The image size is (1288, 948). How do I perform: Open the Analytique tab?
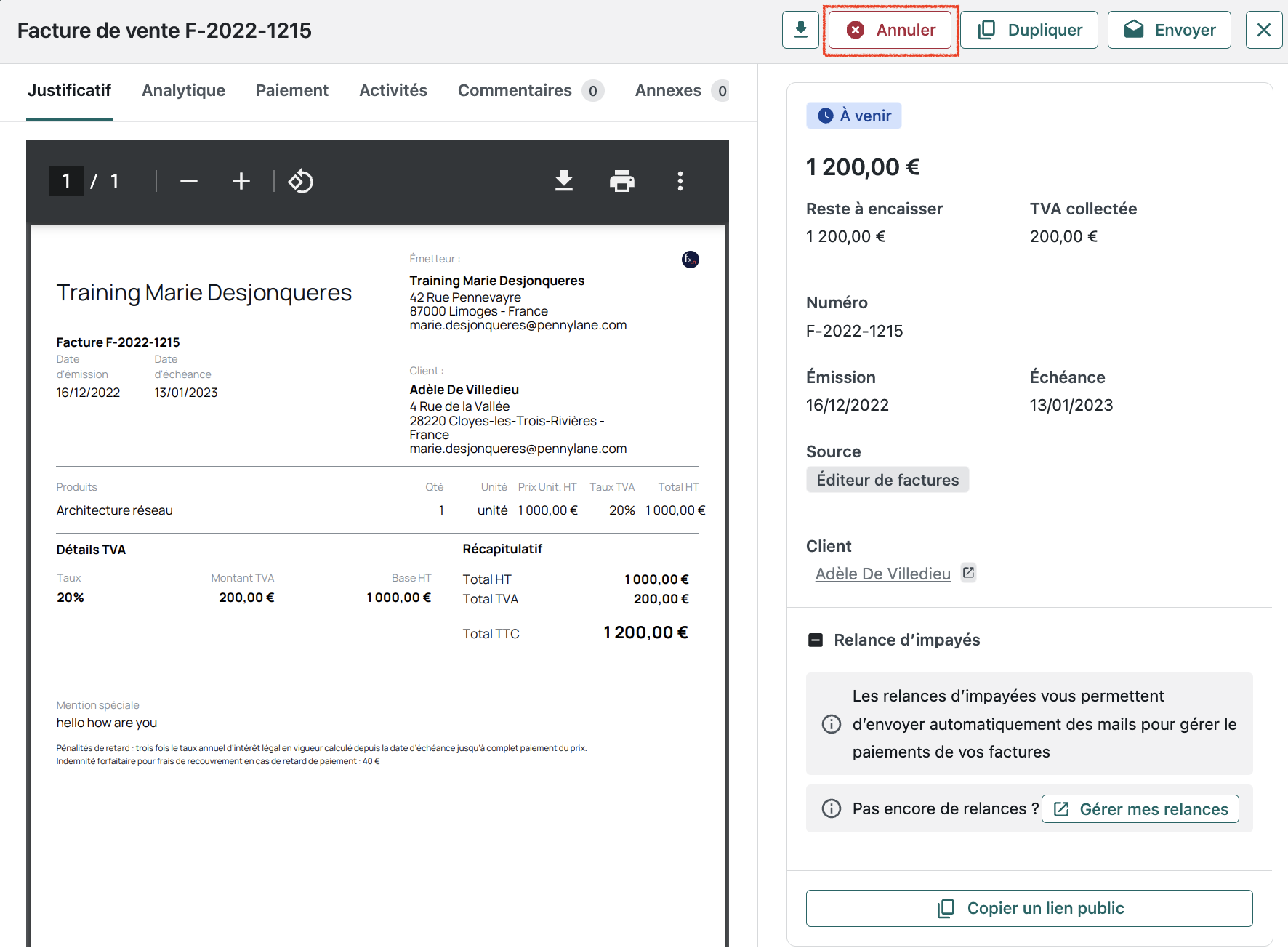pyautogui.click(x=183, y=90)
